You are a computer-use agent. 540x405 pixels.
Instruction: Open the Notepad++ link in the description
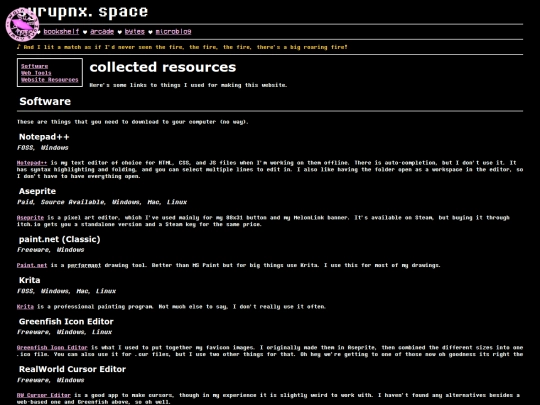[32, 163]
